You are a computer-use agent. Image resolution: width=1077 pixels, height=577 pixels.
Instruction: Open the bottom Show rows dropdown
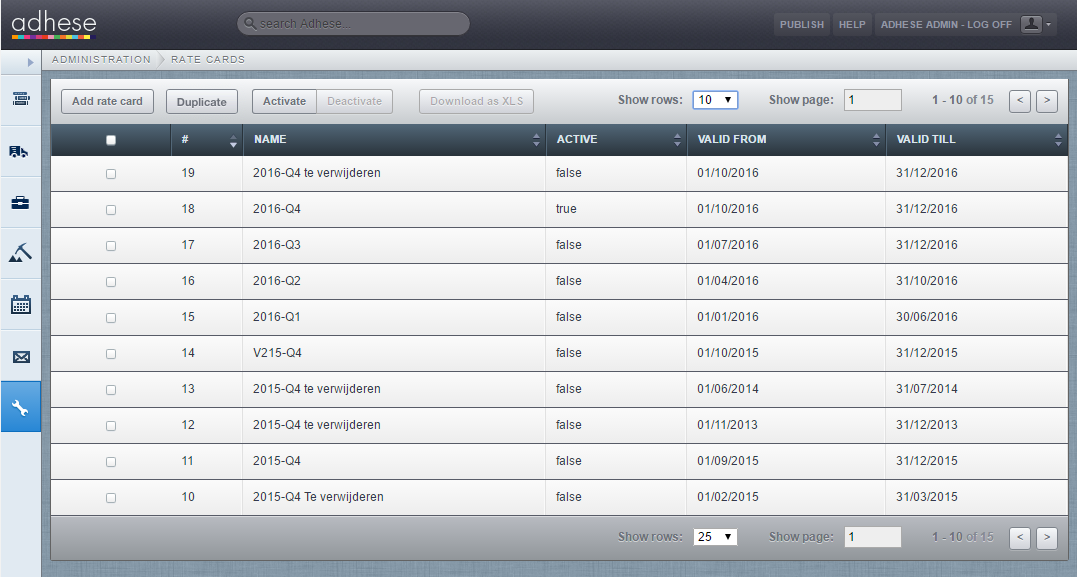(715, 537)
